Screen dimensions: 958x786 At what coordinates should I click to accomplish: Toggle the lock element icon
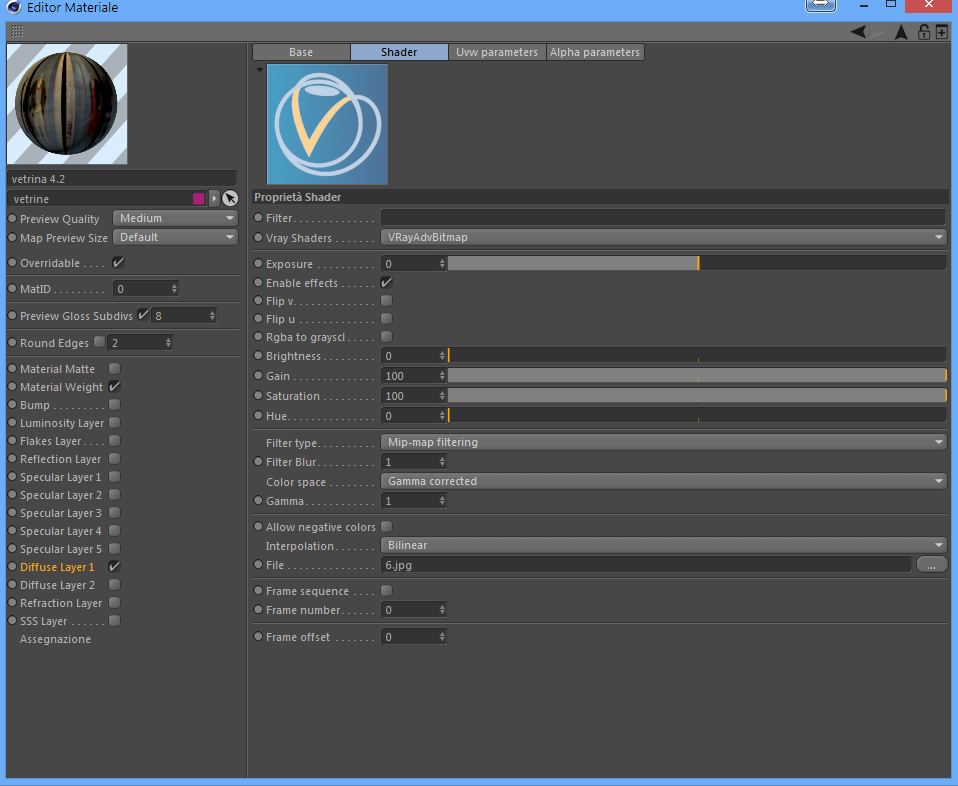(x=924, y=32)
